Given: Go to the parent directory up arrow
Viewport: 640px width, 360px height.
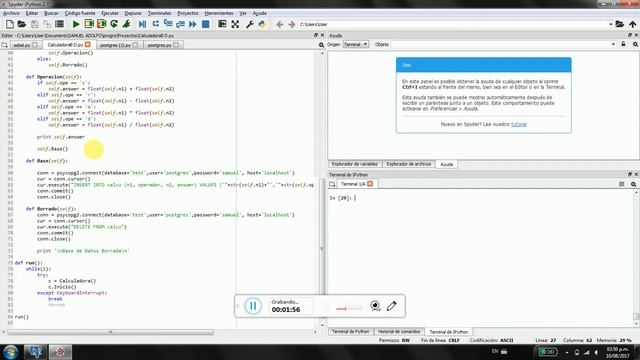Looking at the screenshot, I should tap(632, 24).
